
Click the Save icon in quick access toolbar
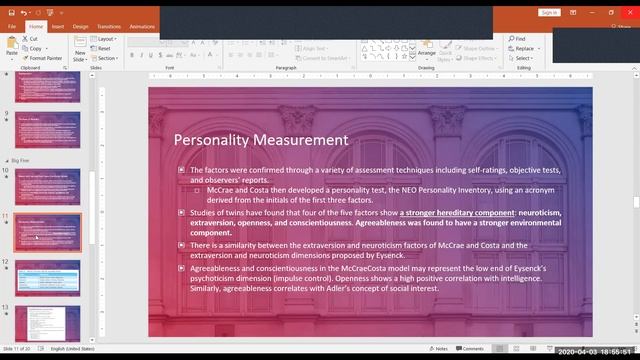[x=11, y=13]
